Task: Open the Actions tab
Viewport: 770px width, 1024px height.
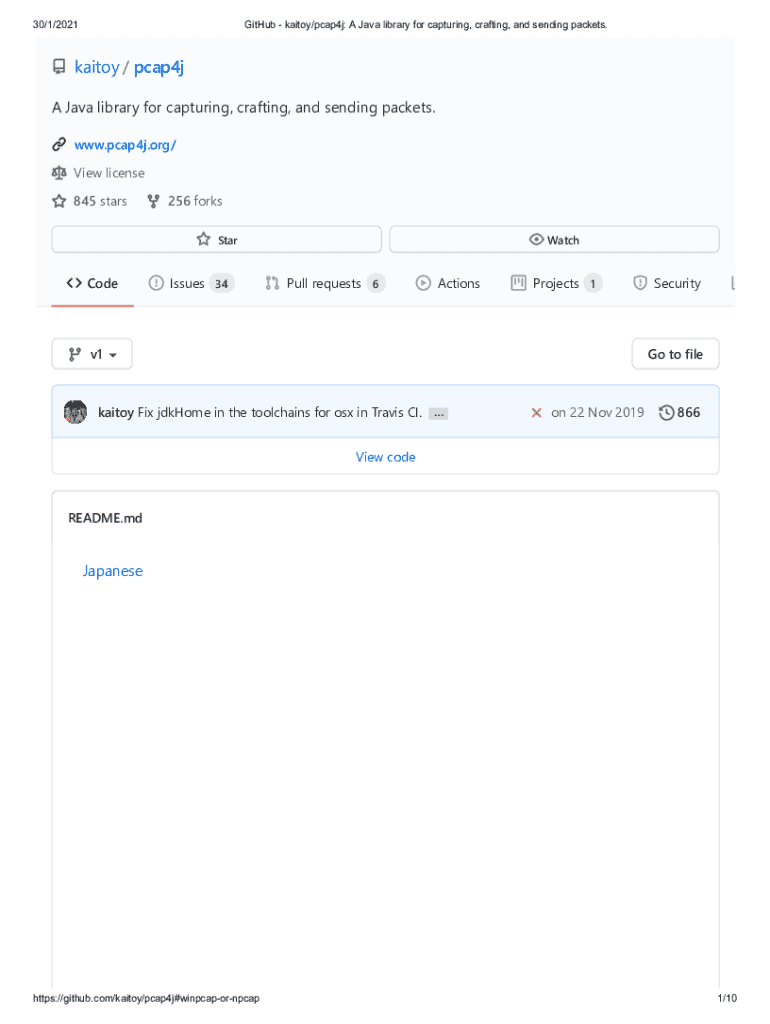Action: [448, 284]
